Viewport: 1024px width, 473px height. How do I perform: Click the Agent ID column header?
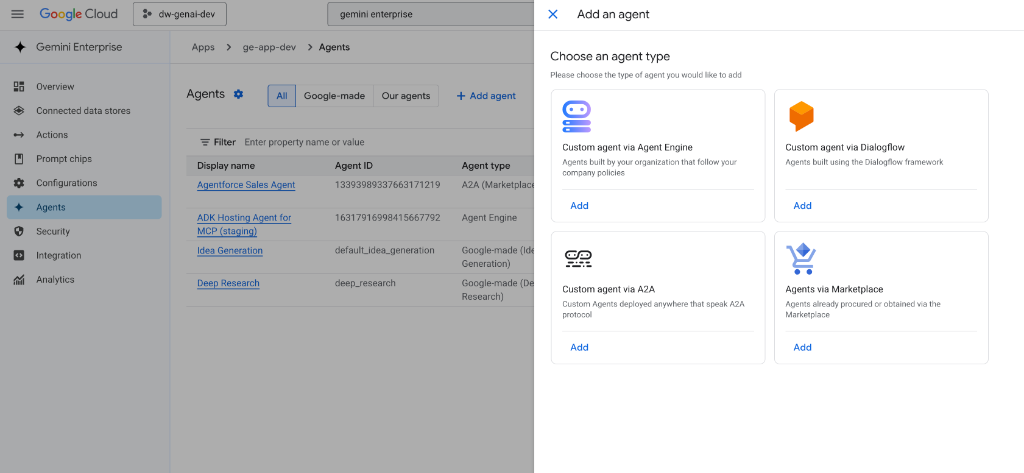click(353, 166)
